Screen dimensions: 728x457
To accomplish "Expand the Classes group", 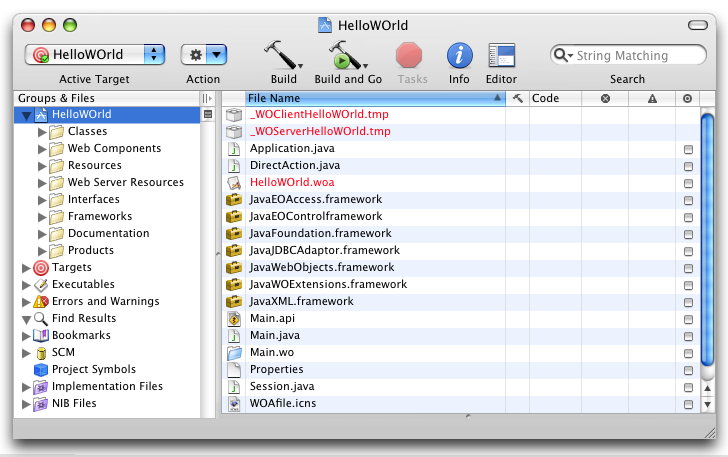I will [42, 132].
